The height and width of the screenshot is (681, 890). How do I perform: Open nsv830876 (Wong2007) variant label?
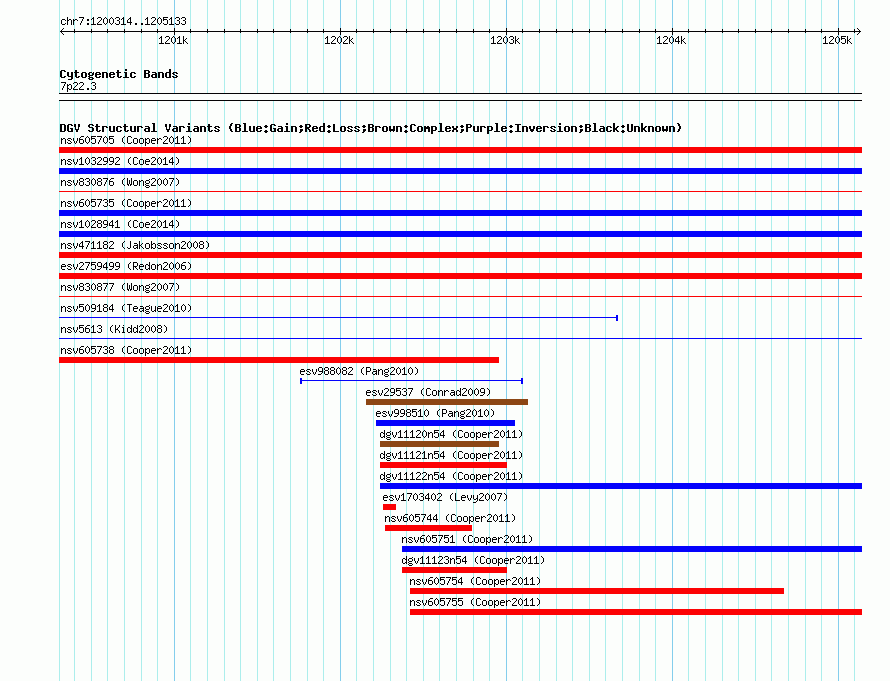[120, 182]
